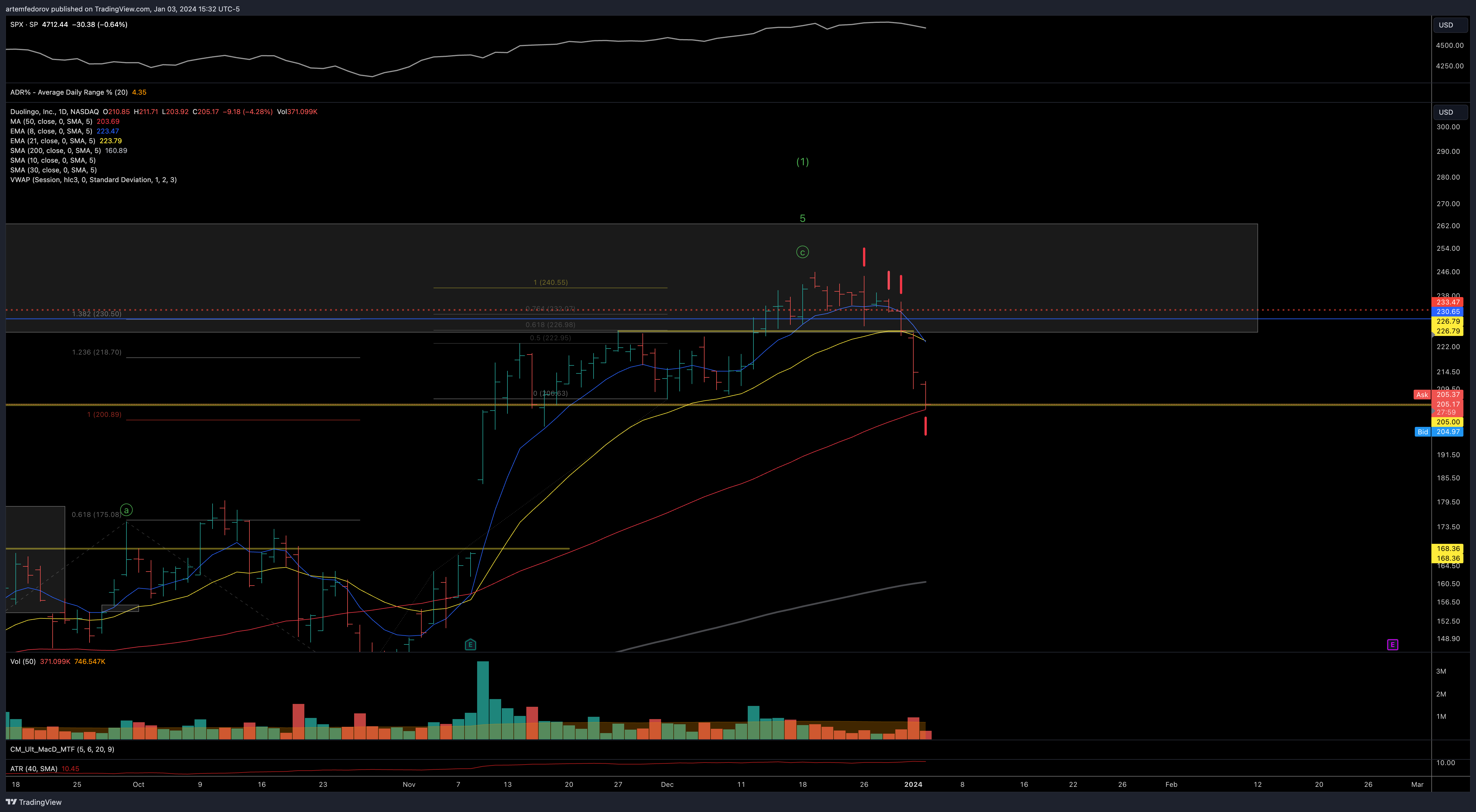Click the 'Mar' label on time axis
The height and width of the screenshot is (812, 1476).
1417,785
